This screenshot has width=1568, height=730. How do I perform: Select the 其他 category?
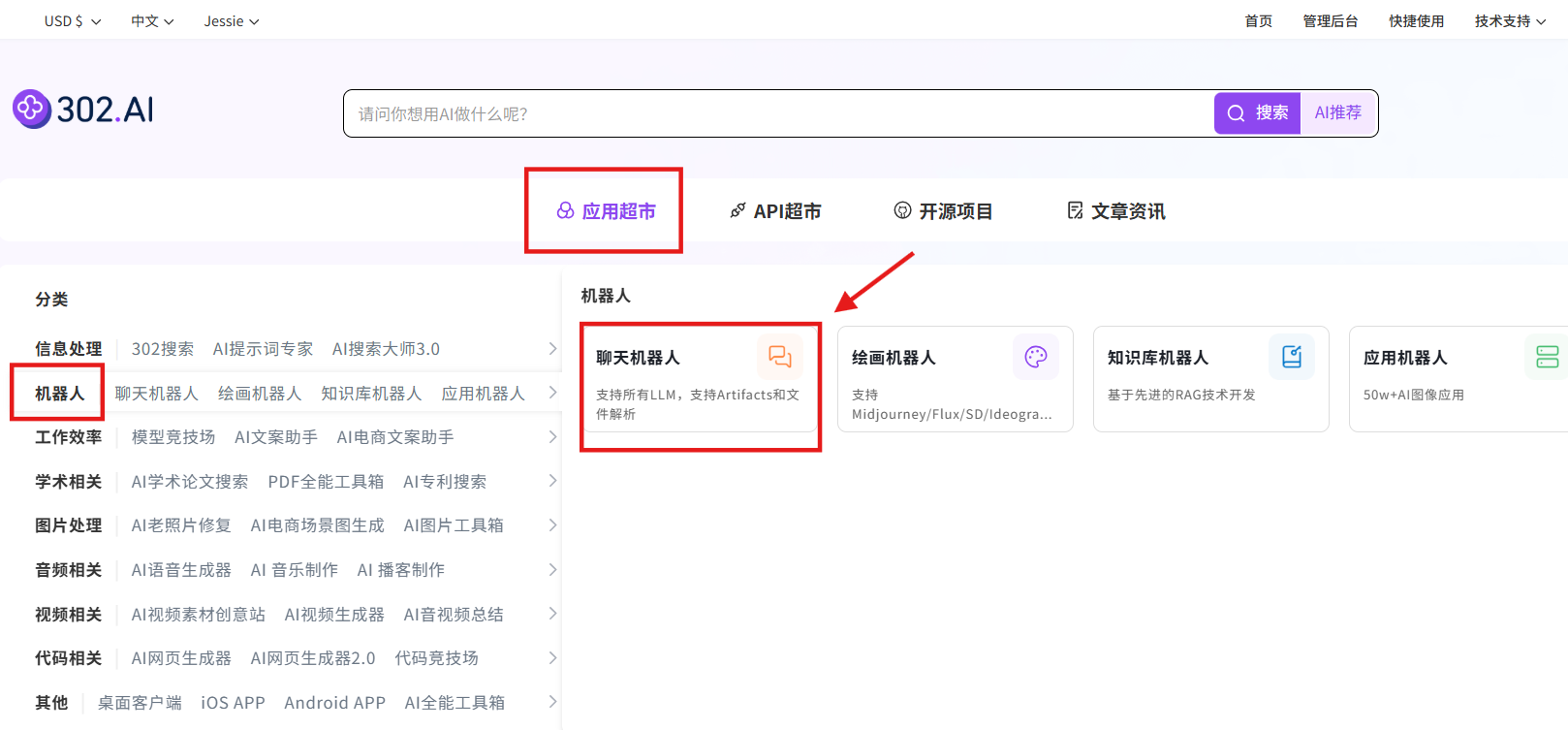click(x=51, y=703)
